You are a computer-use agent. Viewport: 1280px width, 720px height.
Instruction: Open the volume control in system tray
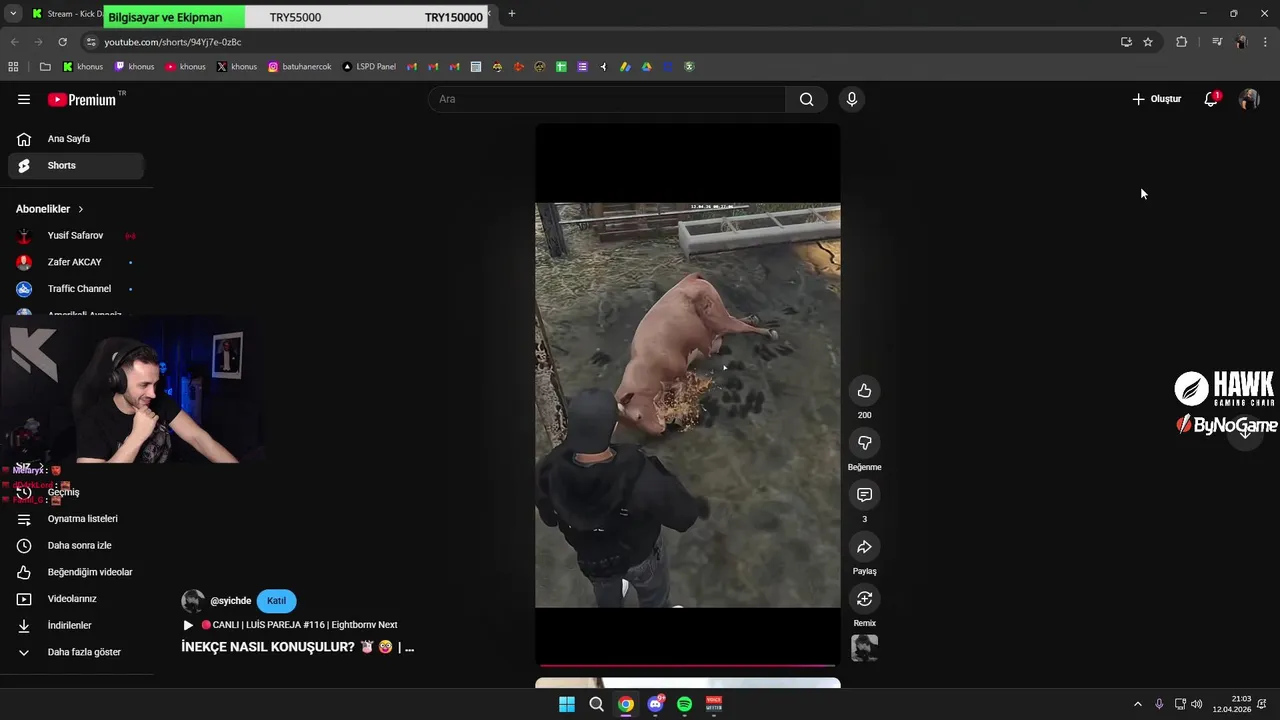pos(1197,704)
